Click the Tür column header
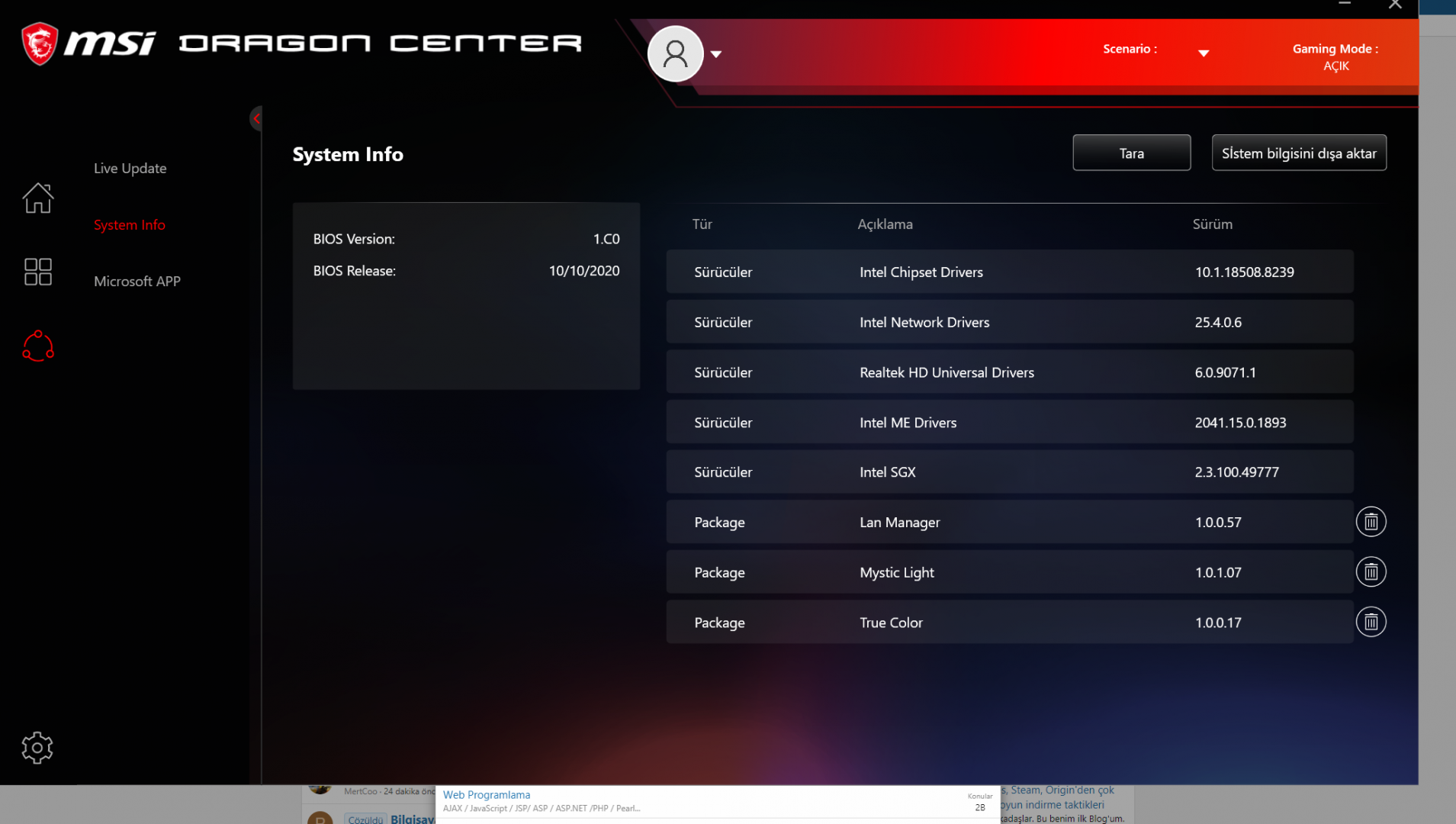This screenshot has width=1456, height=824. tap(702, 224)
